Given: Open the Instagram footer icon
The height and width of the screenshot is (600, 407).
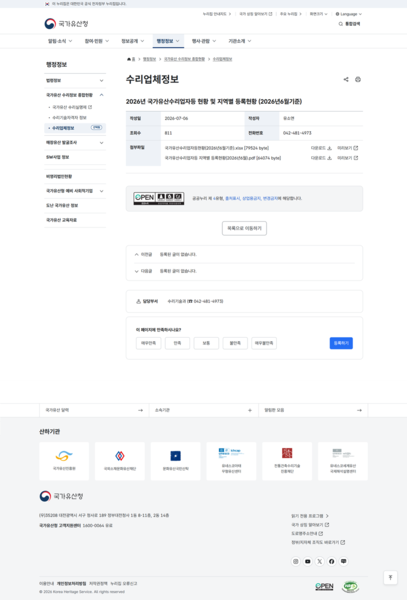Looking at the screenshot, I should [x=296, y=561].
